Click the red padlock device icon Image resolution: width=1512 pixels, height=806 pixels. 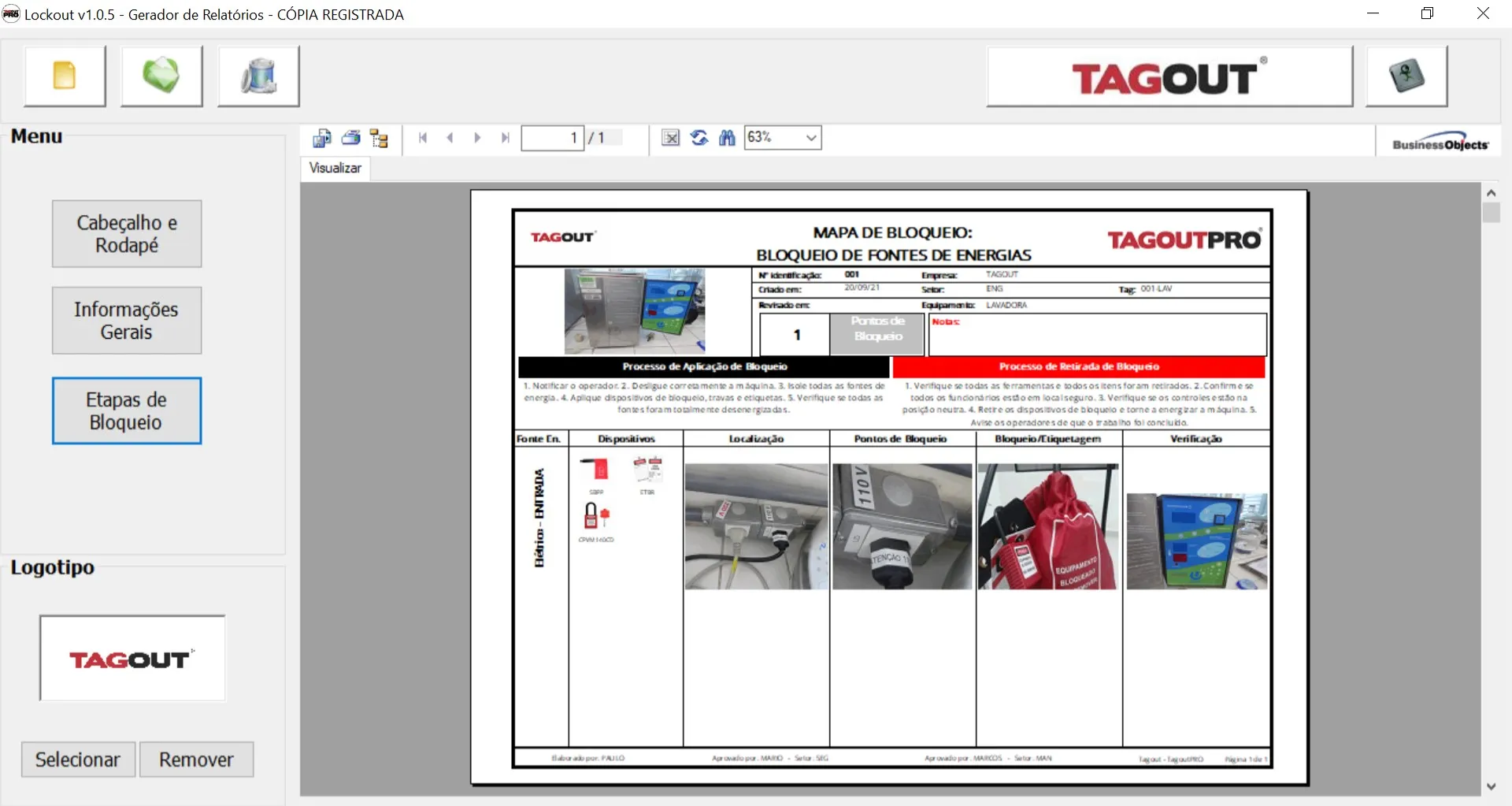point(596,516)
